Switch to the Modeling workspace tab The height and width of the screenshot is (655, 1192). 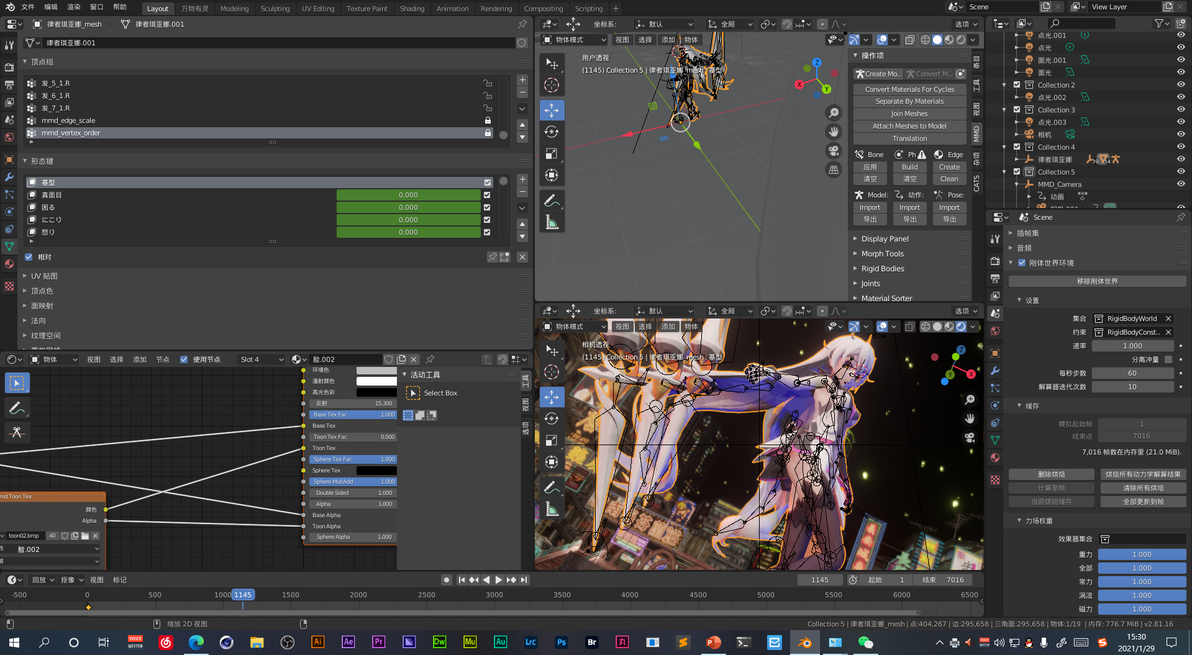pos(234,8)
